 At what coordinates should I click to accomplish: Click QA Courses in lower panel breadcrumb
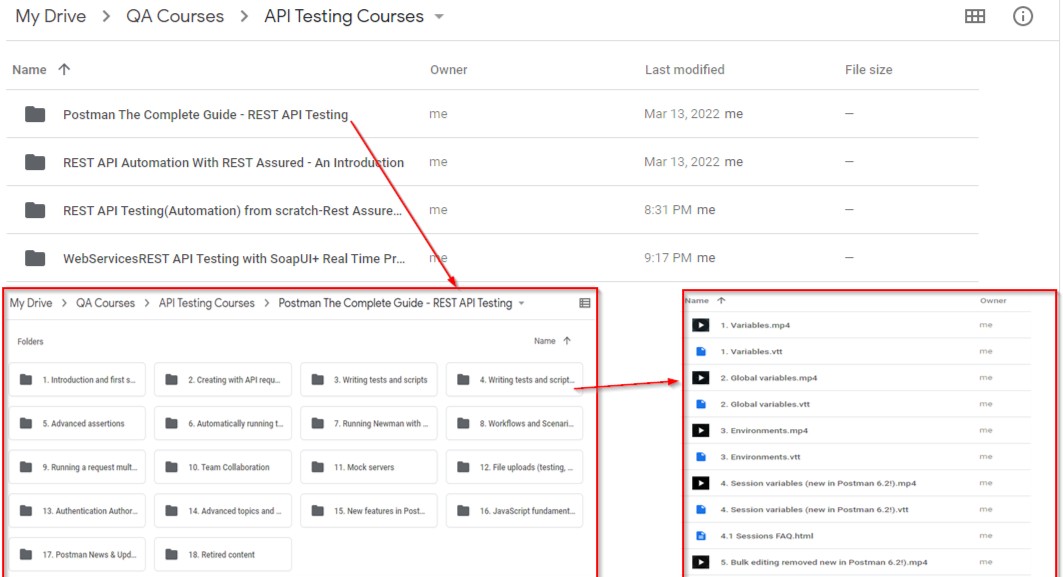pyautogui.click(x=105, y=303)
